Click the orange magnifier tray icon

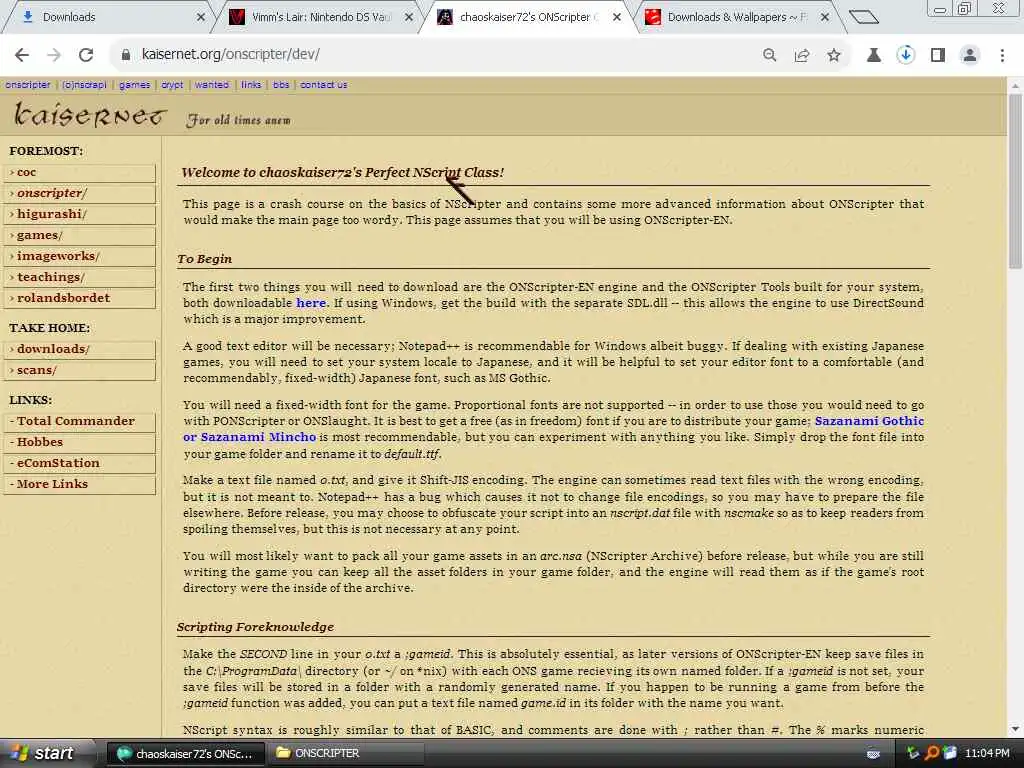pos(932,754)
